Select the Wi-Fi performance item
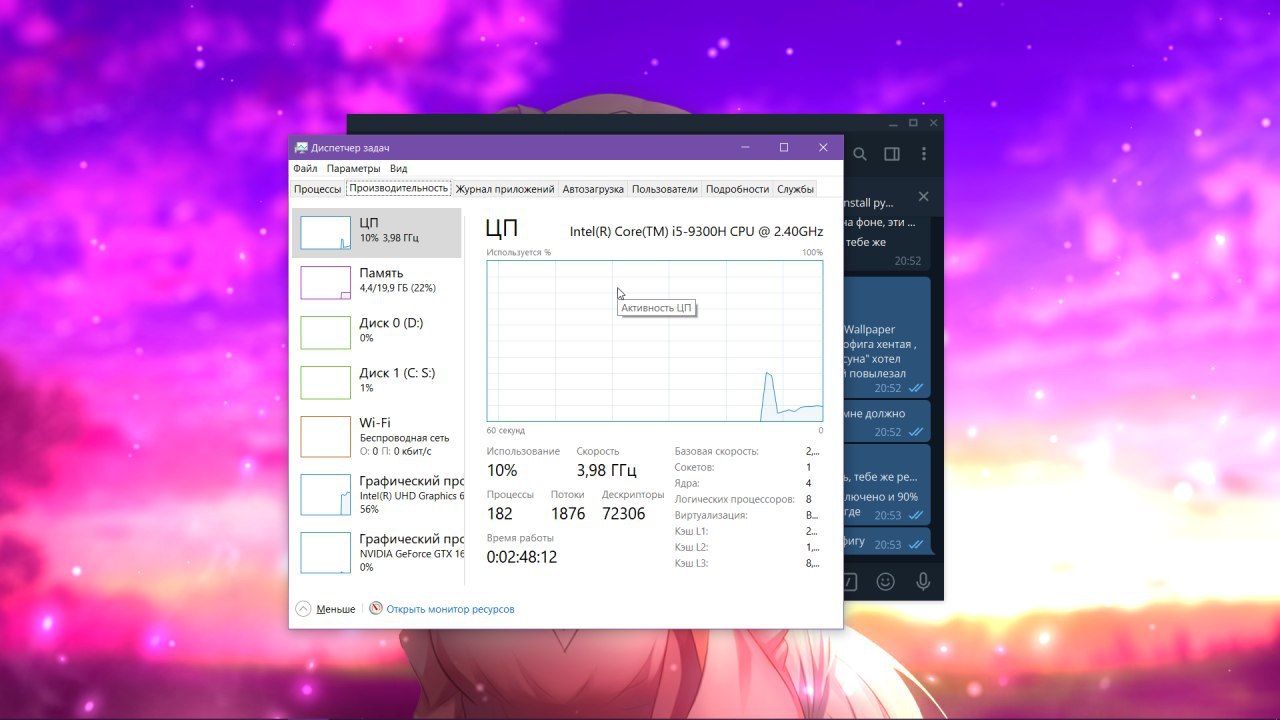1280x720 pixels. click(377, 436)
